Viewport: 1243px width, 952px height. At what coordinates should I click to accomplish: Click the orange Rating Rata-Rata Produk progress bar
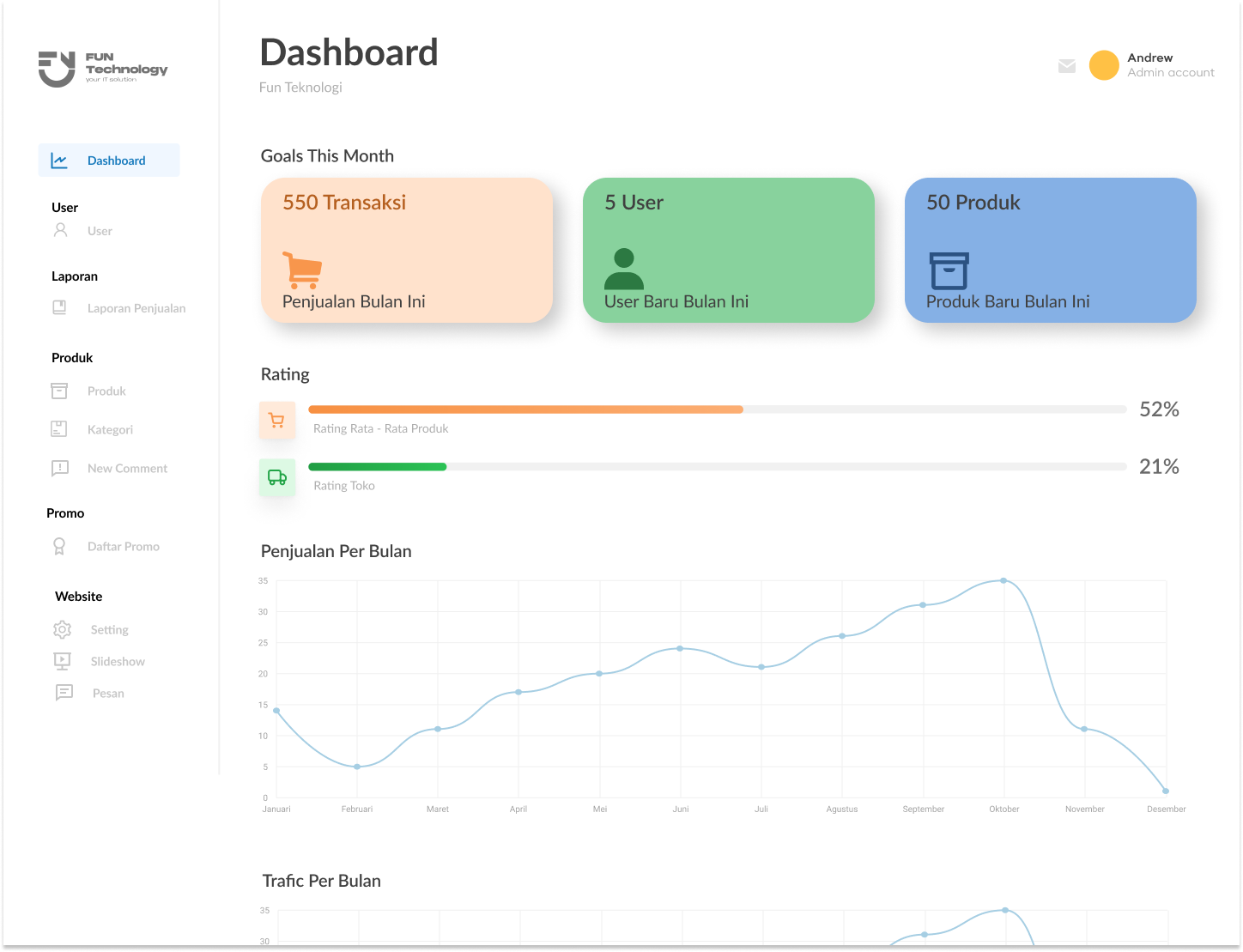[525, 409]
